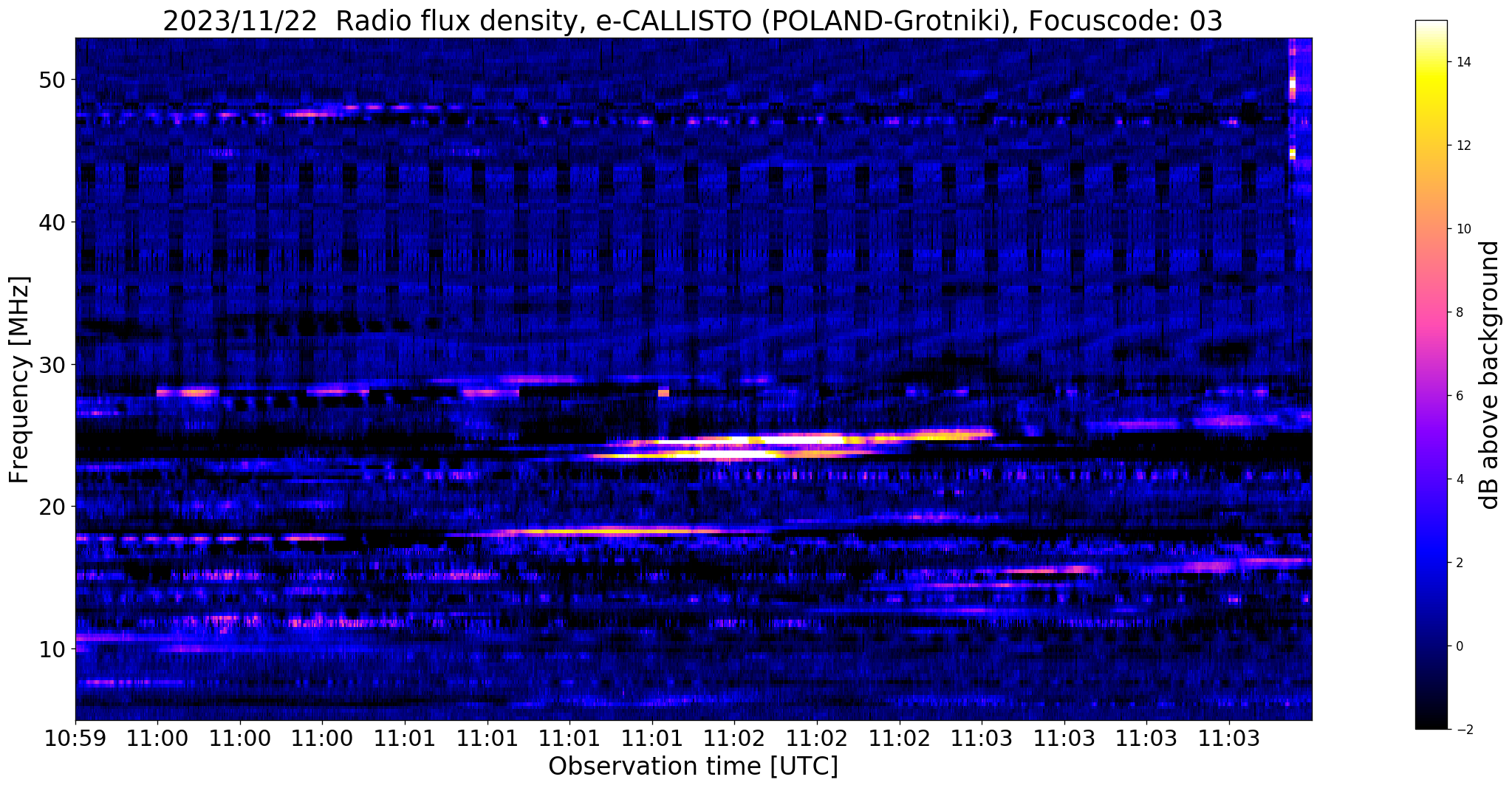Screen dimensions: 1512x788
Task: Click the colorbar tick label 12
Action: coord(1463,145)
